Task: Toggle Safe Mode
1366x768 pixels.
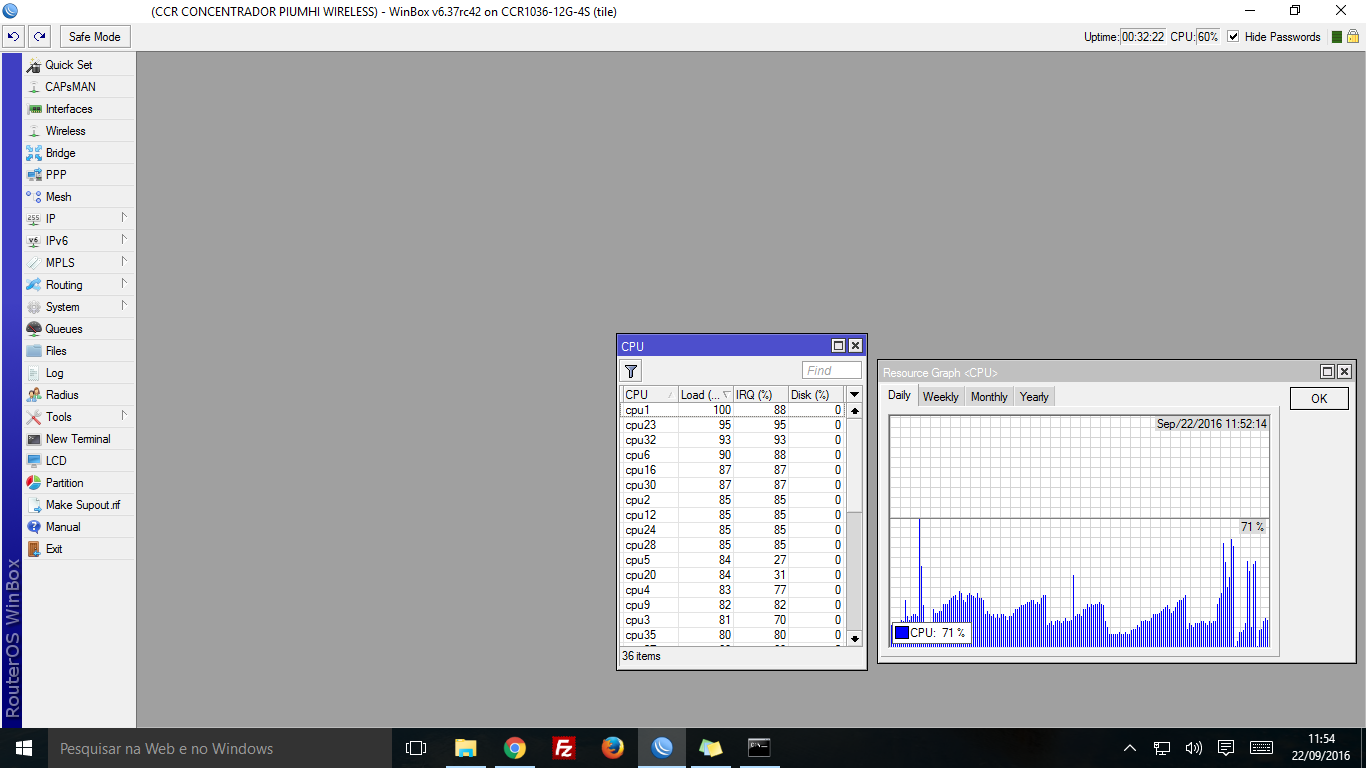Action: tap(95, 37)
